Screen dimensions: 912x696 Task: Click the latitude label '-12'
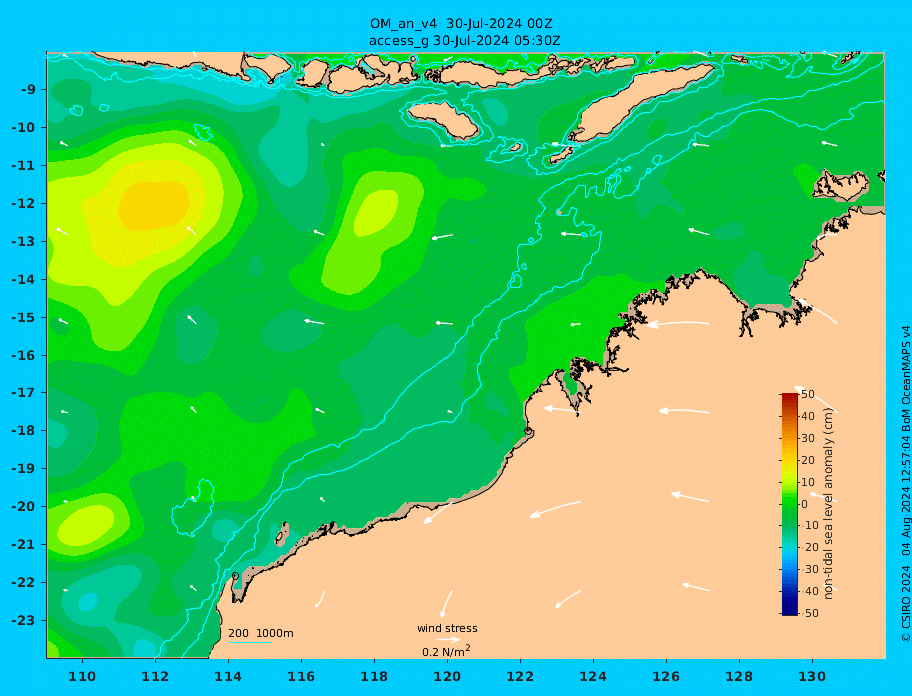tap(24, 204)
